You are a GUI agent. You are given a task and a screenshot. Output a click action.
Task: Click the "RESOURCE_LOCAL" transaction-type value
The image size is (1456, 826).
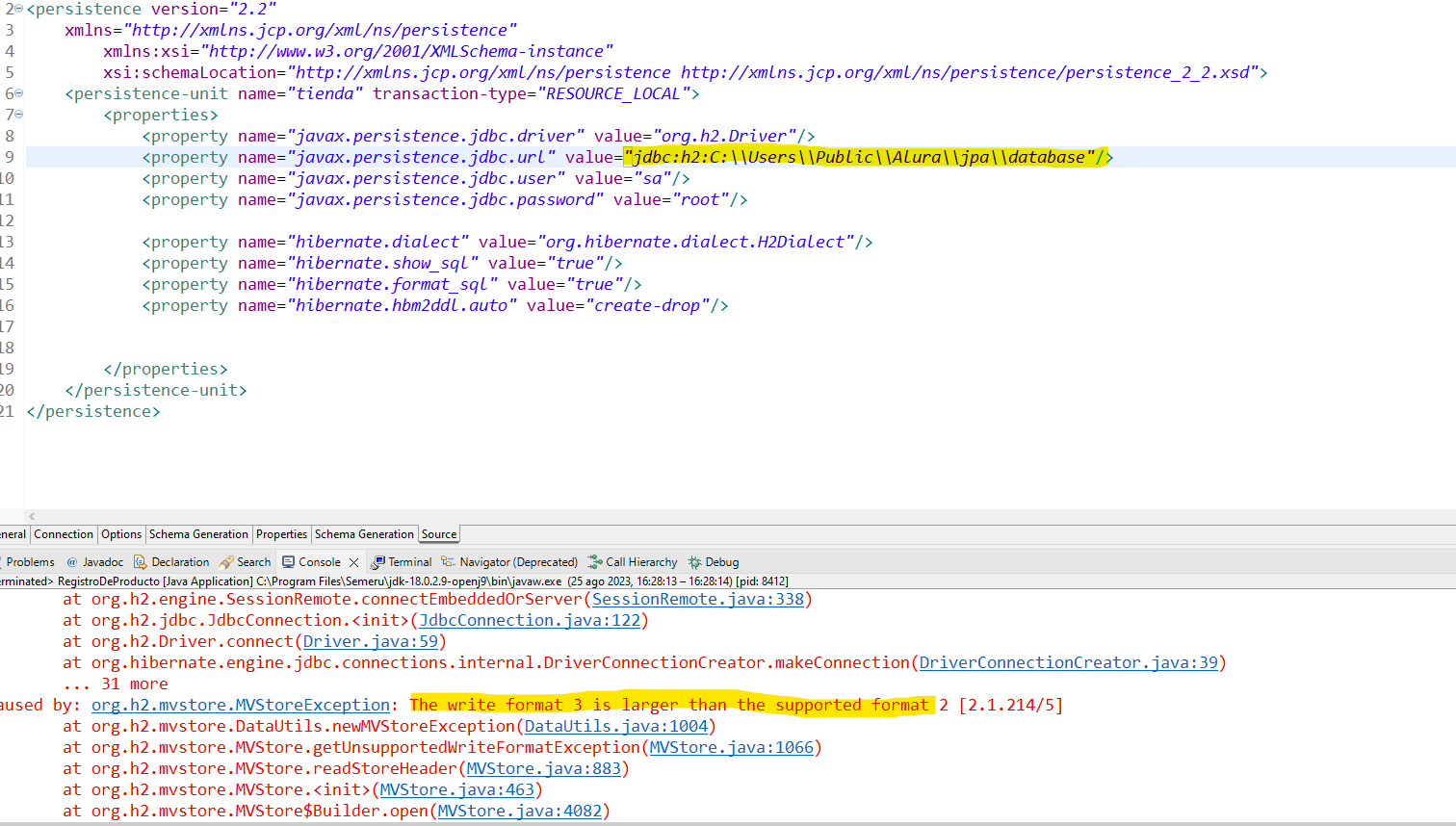[x=613, y=93]
